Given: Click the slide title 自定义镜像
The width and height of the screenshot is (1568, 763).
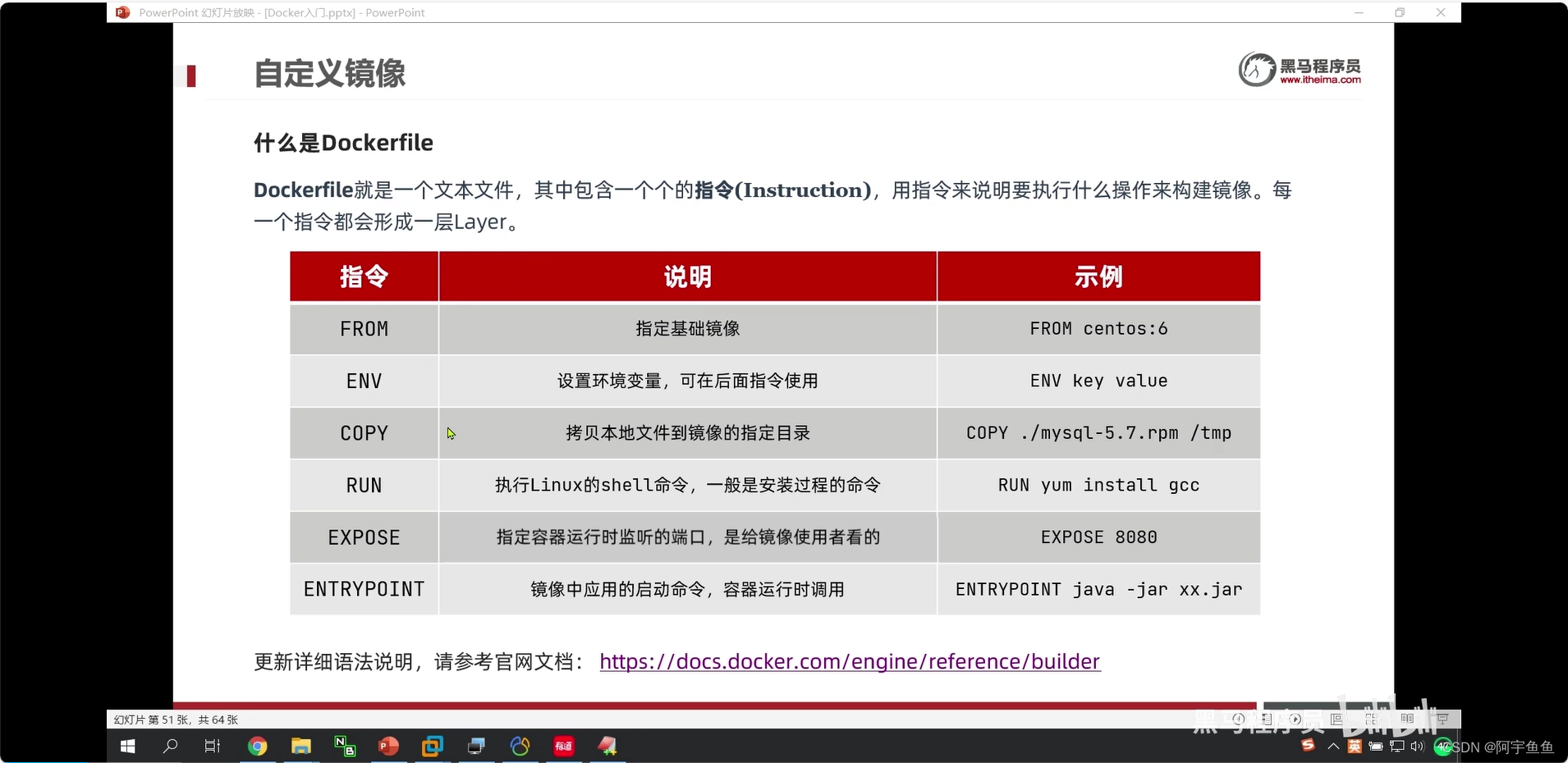Looking at the screenshot, I should click(329, 73).
